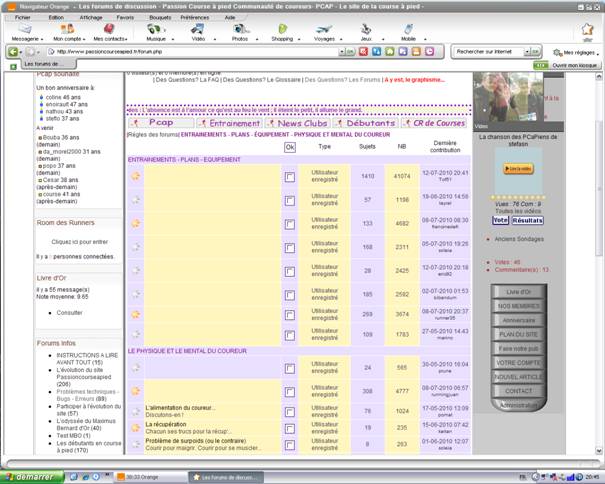Click the pink history clock icon
This screenshot has width=605, height=484.
(x=429, y=51)
